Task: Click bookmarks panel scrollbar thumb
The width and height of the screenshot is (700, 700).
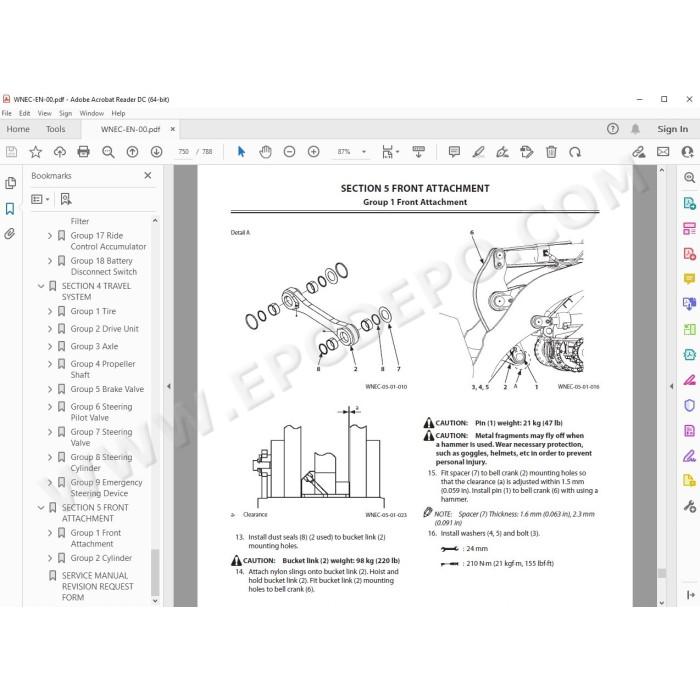Action: tap(155, 572)
